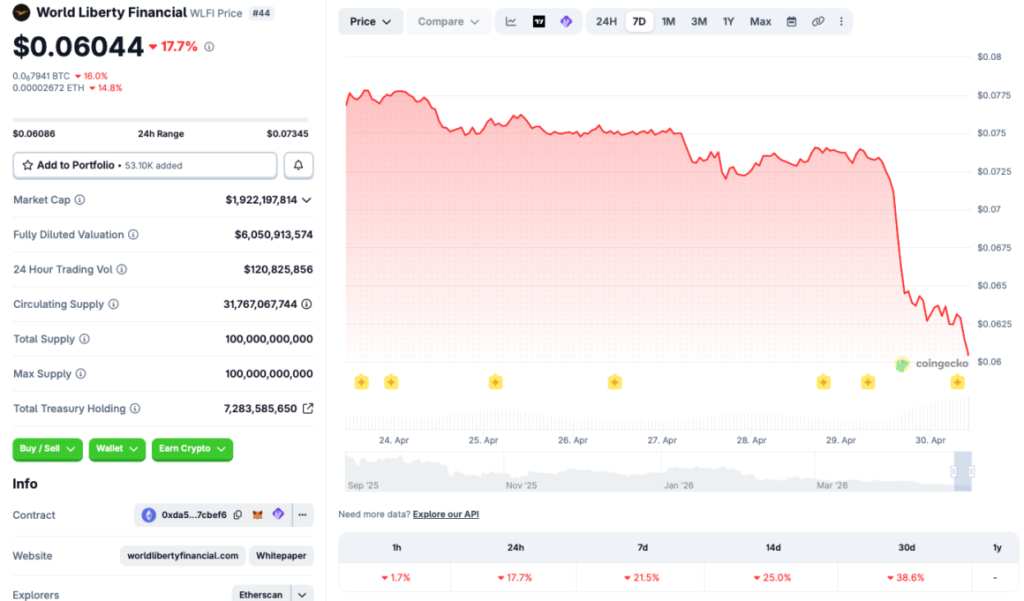Copy the chart link via chain icon
Image resolution: width=1024 pixels, height=601 pixels.
pyautogui.click(x=817, y=22)
